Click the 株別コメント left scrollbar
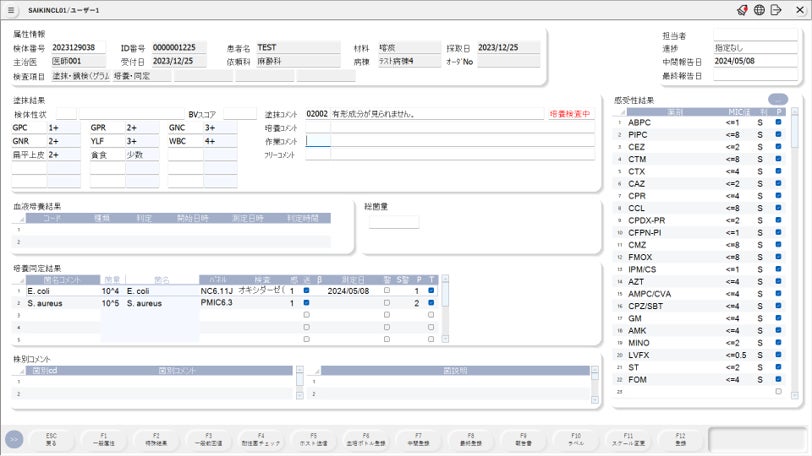This screenshot has height=456, width=812. click(300, 383)
